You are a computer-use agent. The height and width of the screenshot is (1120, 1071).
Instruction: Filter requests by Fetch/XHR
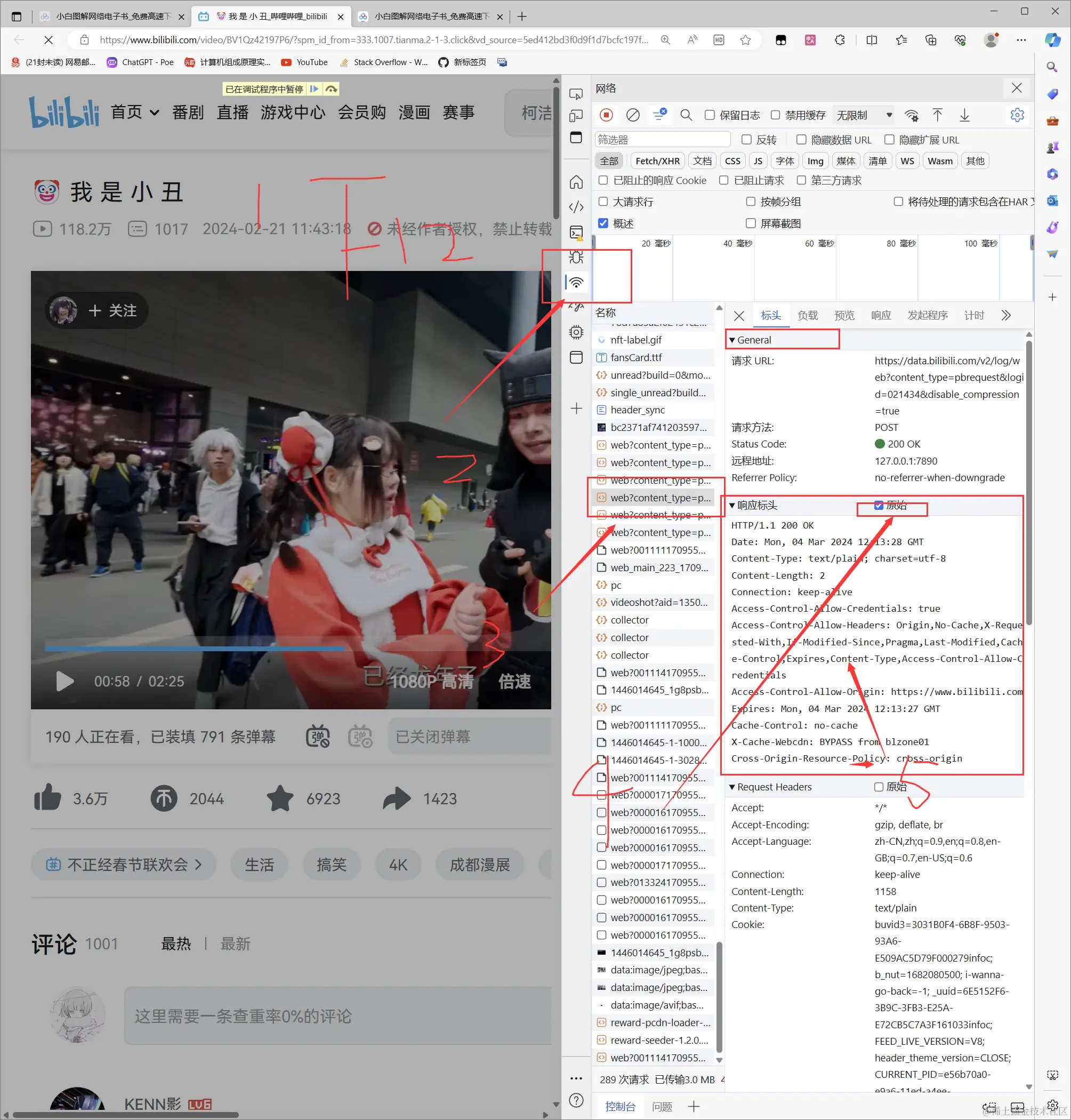(x=657, y=161)
